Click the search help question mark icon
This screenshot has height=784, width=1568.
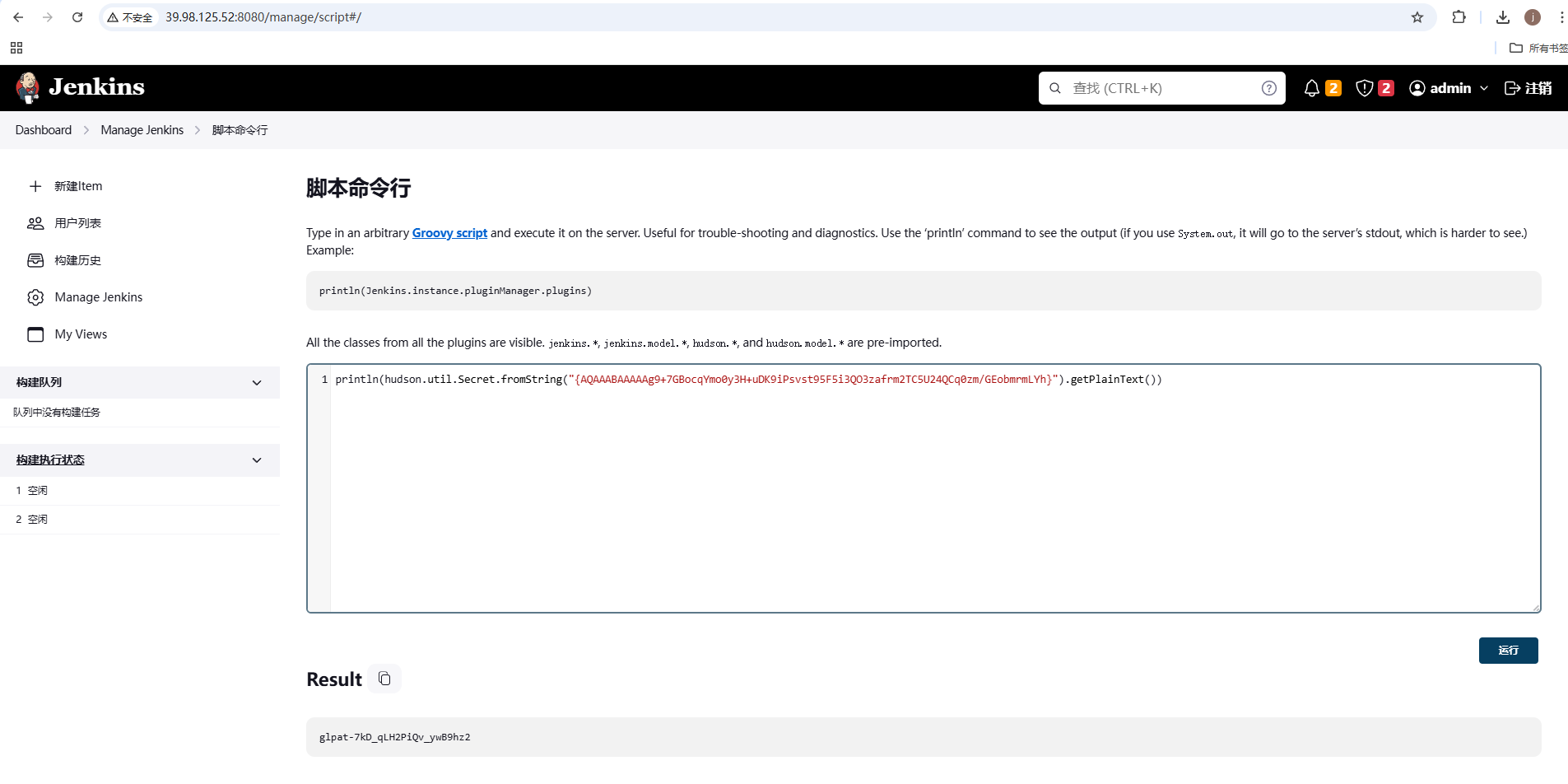(1268, 88)
